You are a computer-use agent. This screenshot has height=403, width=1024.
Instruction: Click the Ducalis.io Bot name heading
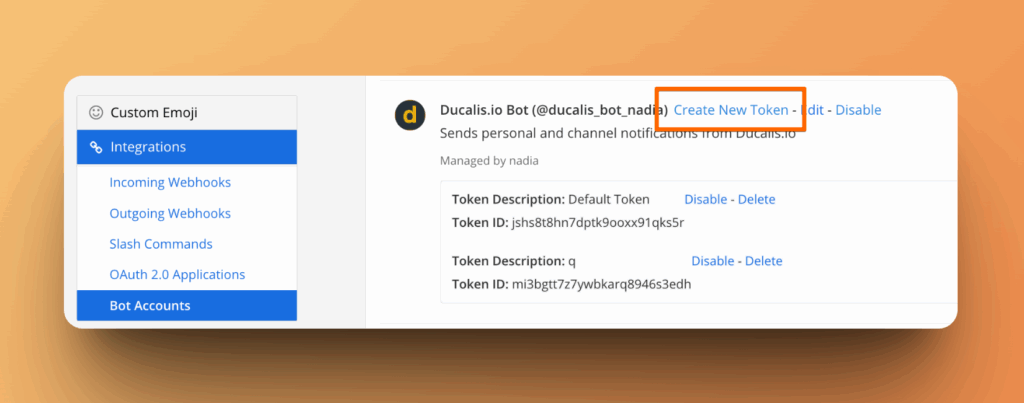pyautogui.click(x=553, y=110)
